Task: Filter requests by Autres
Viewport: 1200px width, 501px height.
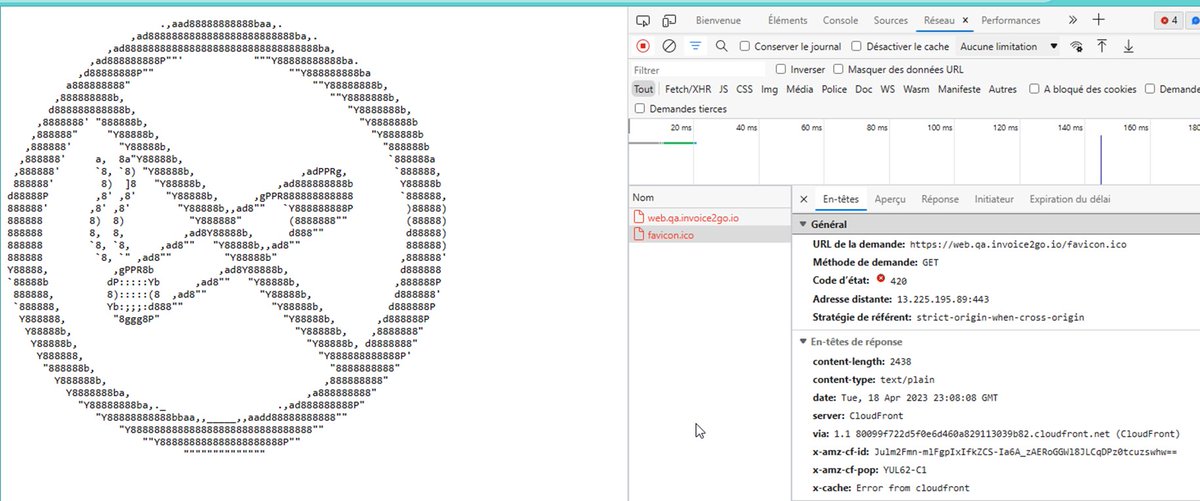Action: point(1003,89)
